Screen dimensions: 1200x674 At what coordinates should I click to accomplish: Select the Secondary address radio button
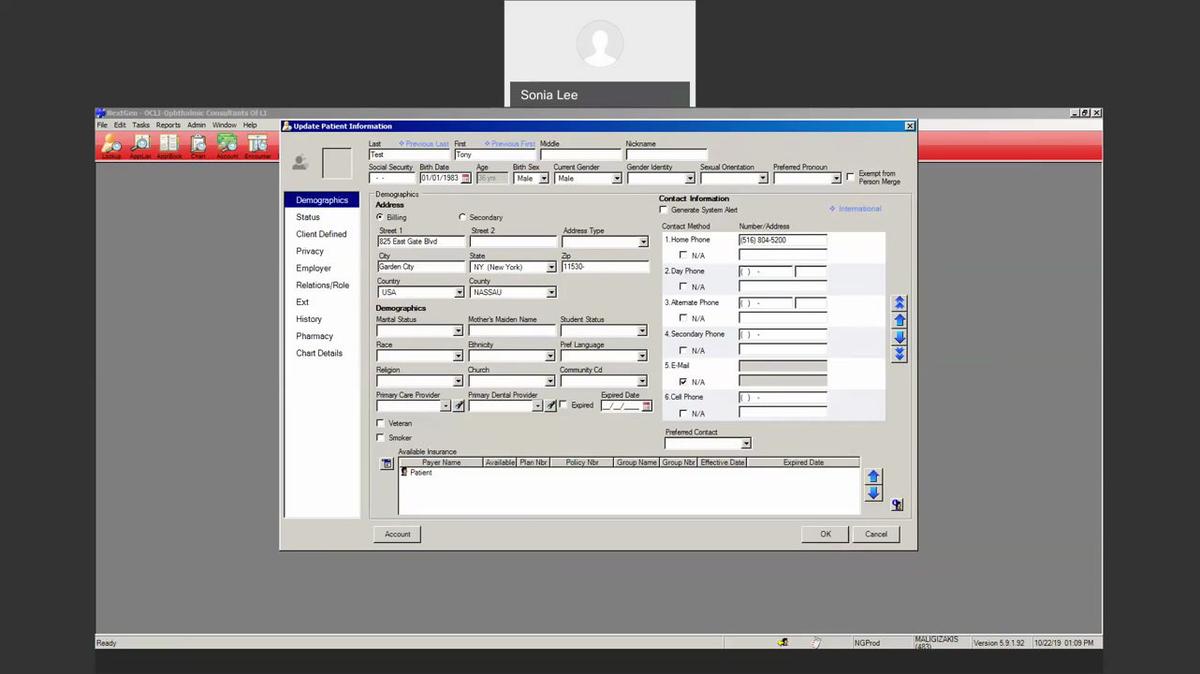[462, 217]
